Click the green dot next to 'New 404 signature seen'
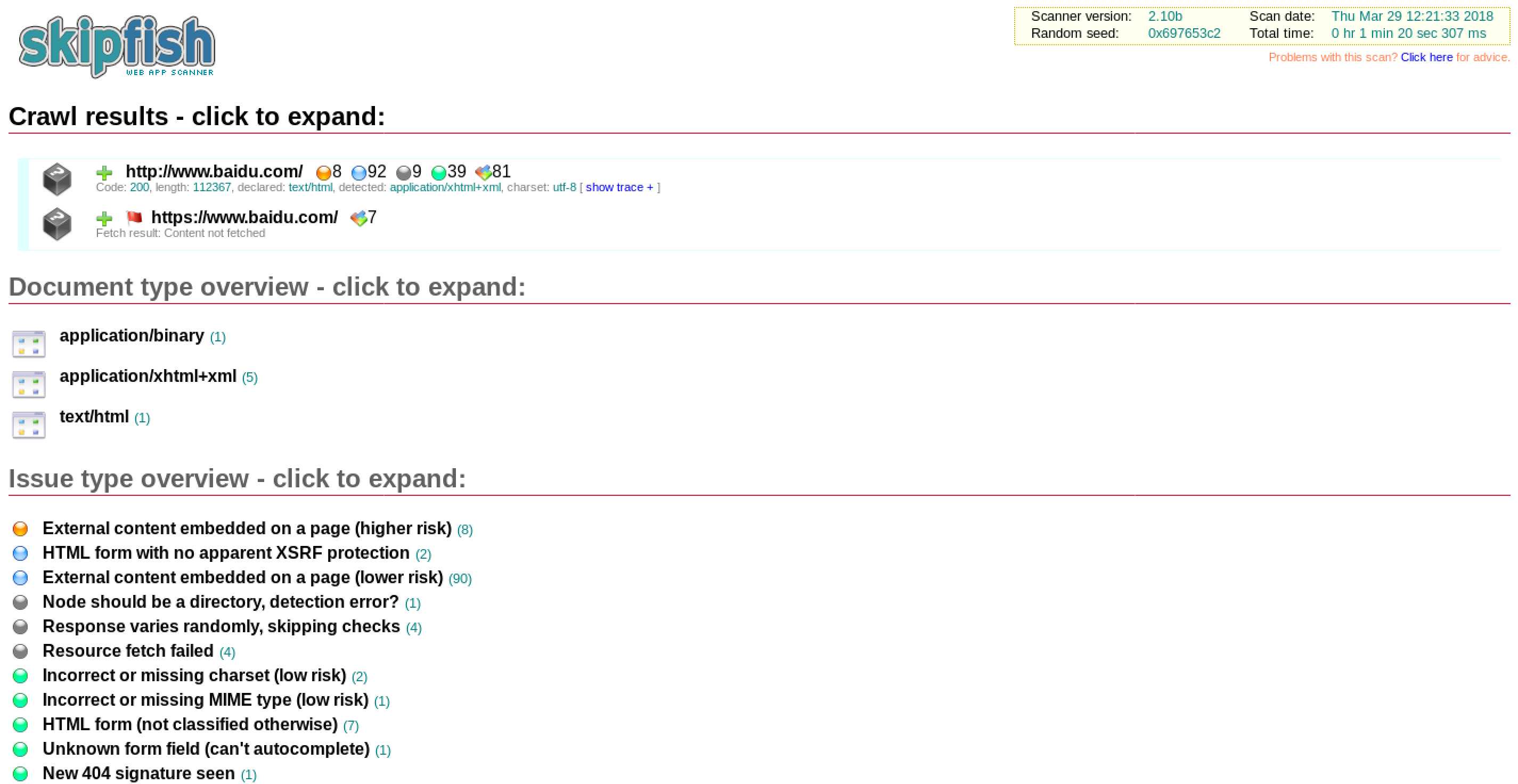1518x784 pixels. 20,773
